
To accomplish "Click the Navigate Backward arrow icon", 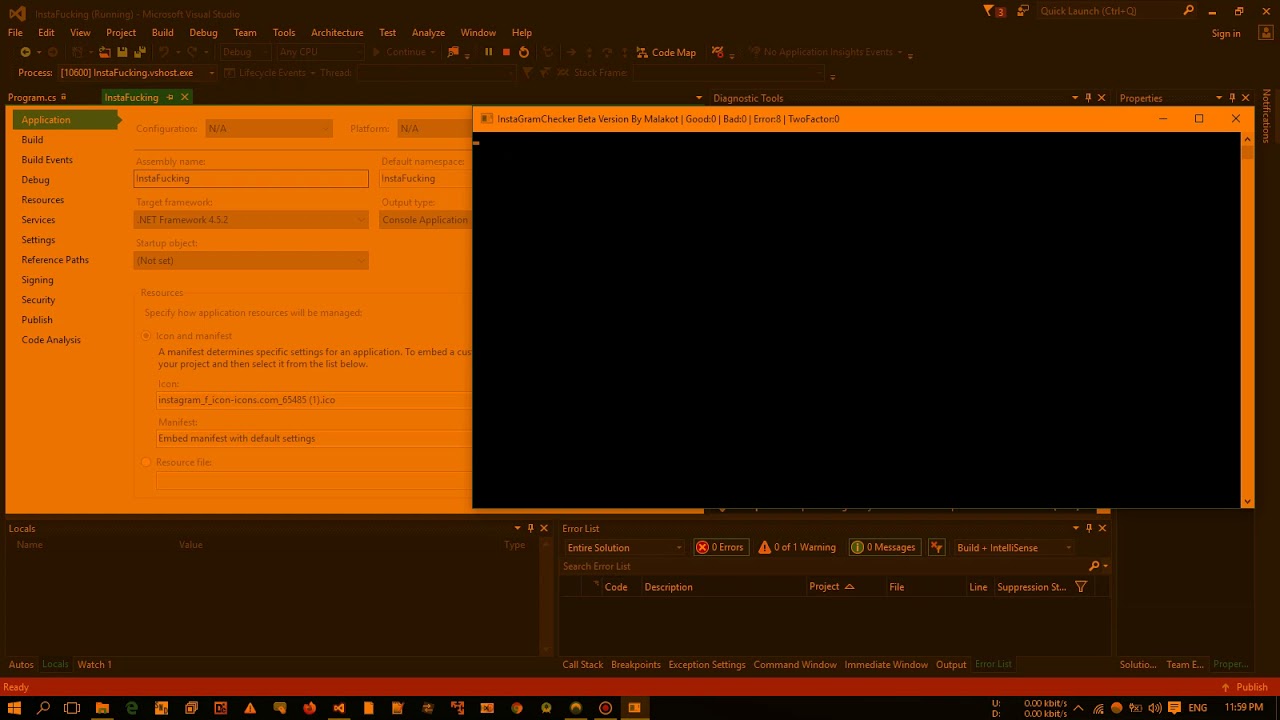I will click(x=25, y=52).
